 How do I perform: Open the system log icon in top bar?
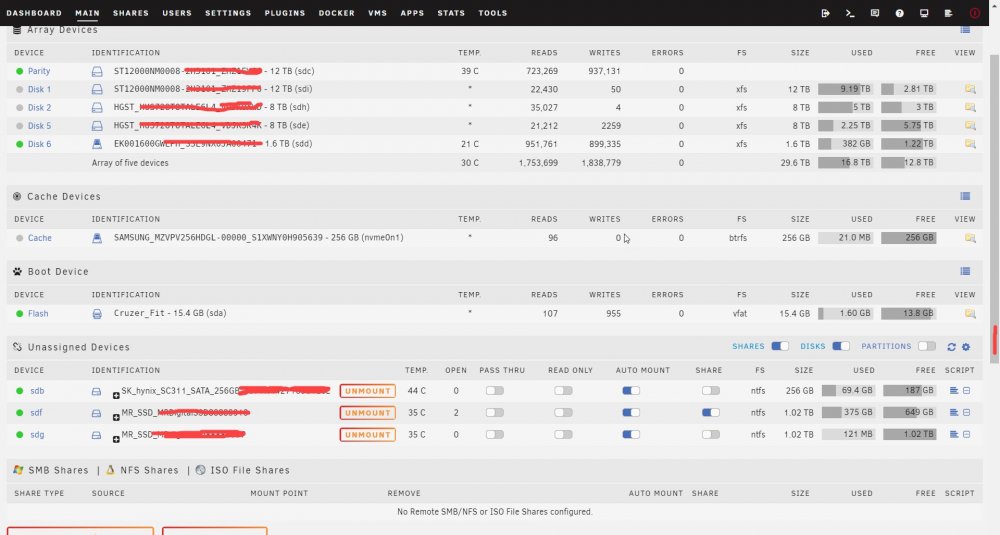point(948,13)
